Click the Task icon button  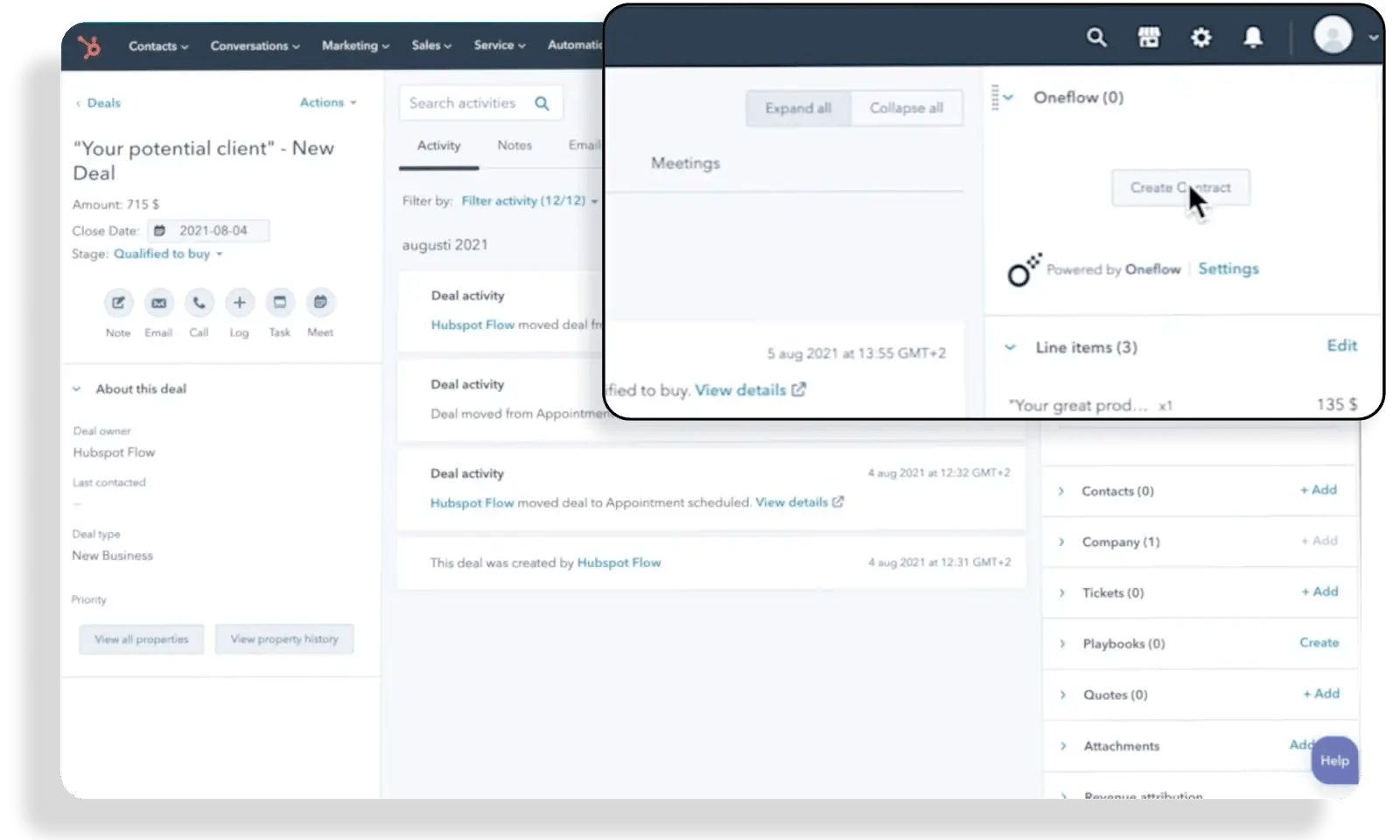tap(279, 303)
